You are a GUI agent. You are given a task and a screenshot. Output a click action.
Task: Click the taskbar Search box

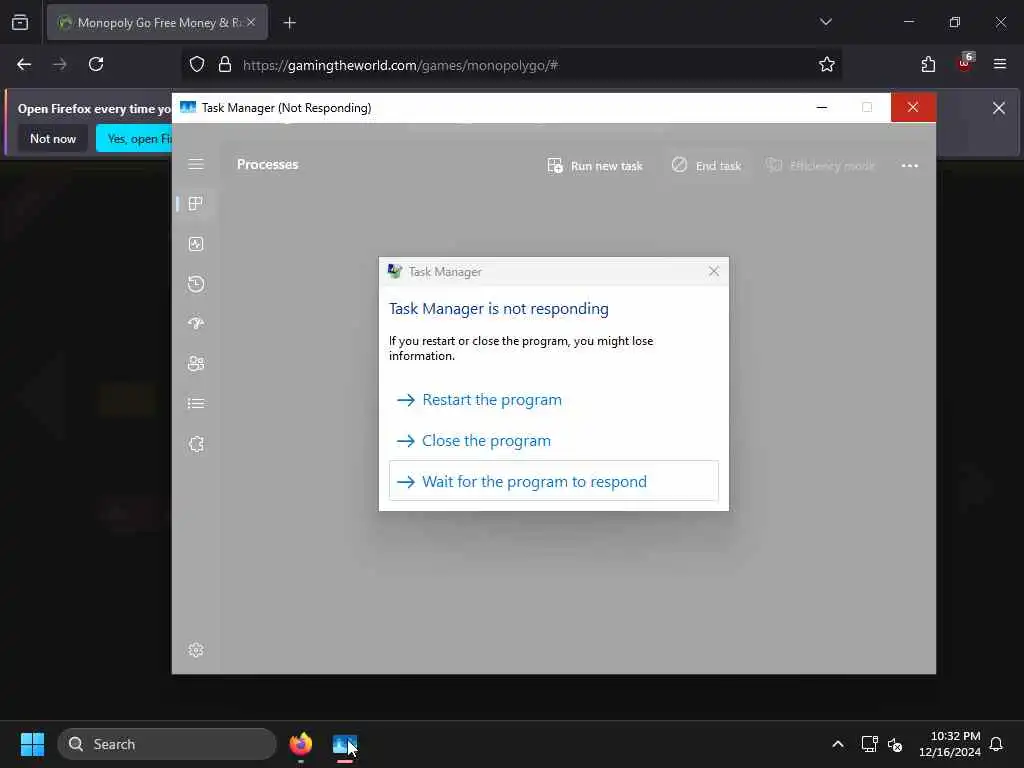click(167, 744)
